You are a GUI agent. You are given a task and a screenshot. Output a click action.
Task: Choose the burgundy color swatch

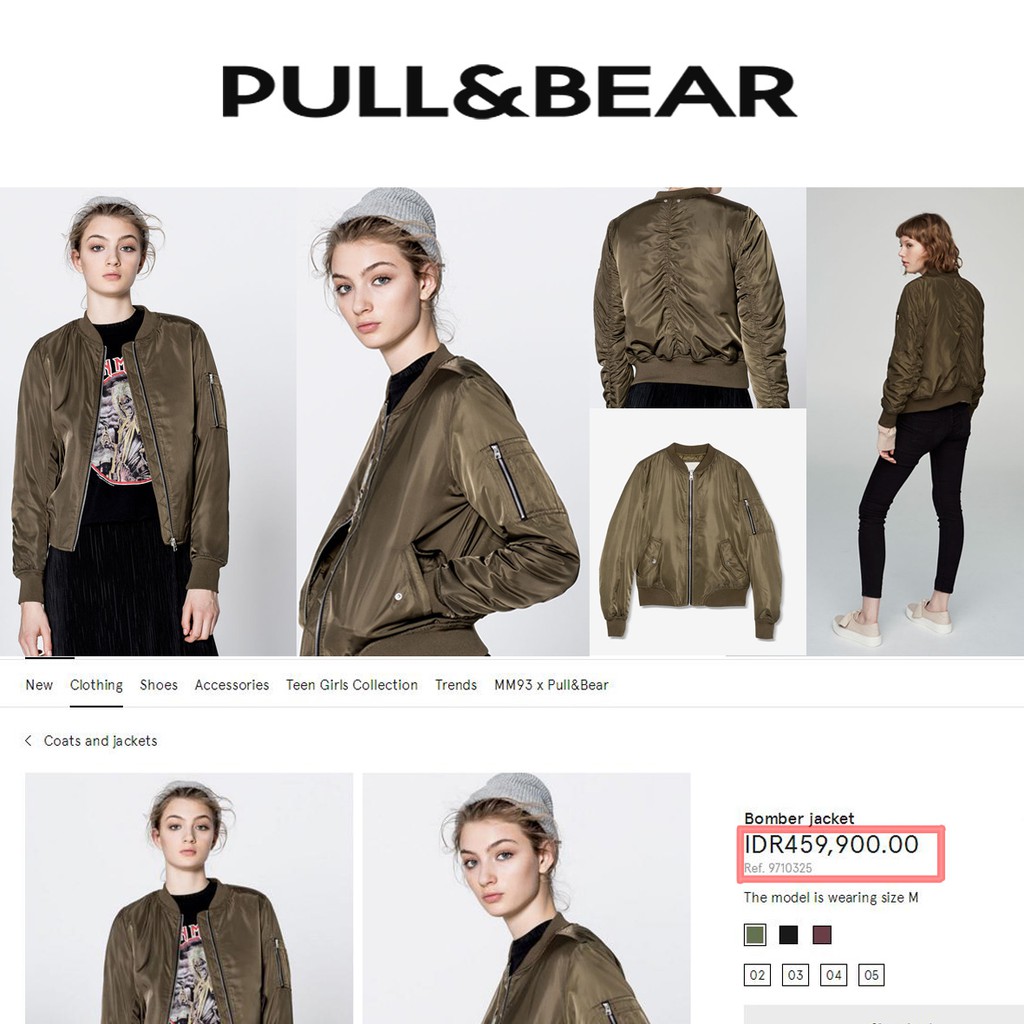click(822, 935)
